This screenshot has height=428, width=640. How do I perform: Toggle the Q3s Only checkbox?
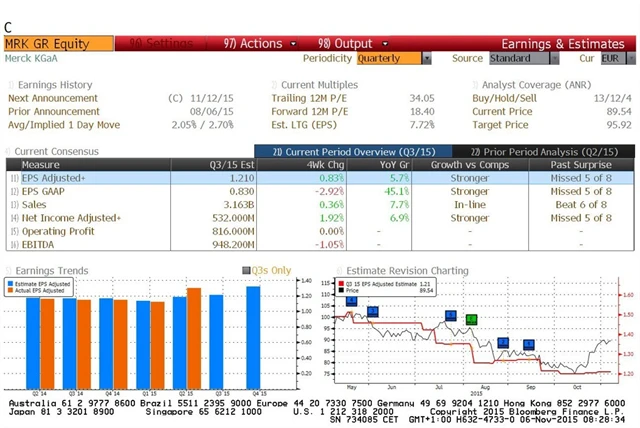[x=245, y=270]
